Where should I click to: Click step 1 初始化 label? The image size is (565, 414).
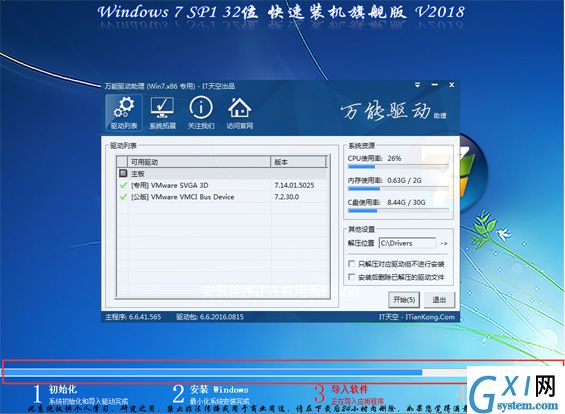point(63,389)
